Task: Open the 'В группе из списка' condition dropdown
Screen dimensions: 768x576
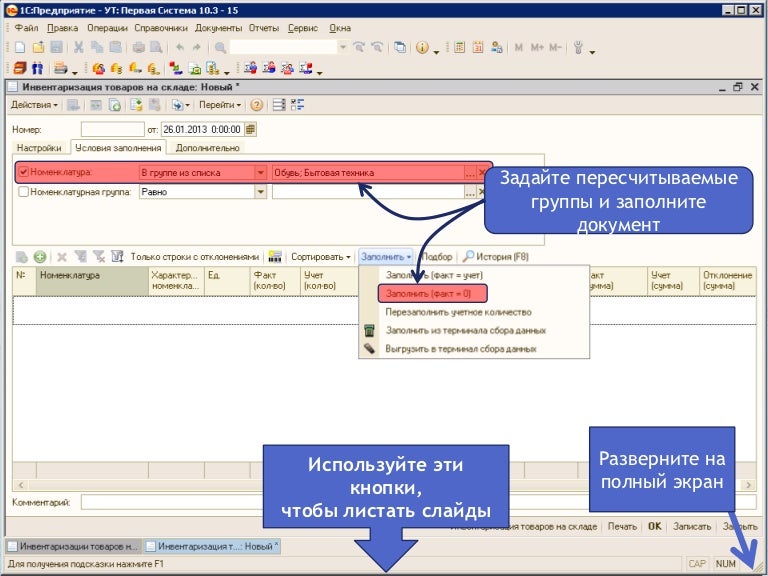Action: 261,172
